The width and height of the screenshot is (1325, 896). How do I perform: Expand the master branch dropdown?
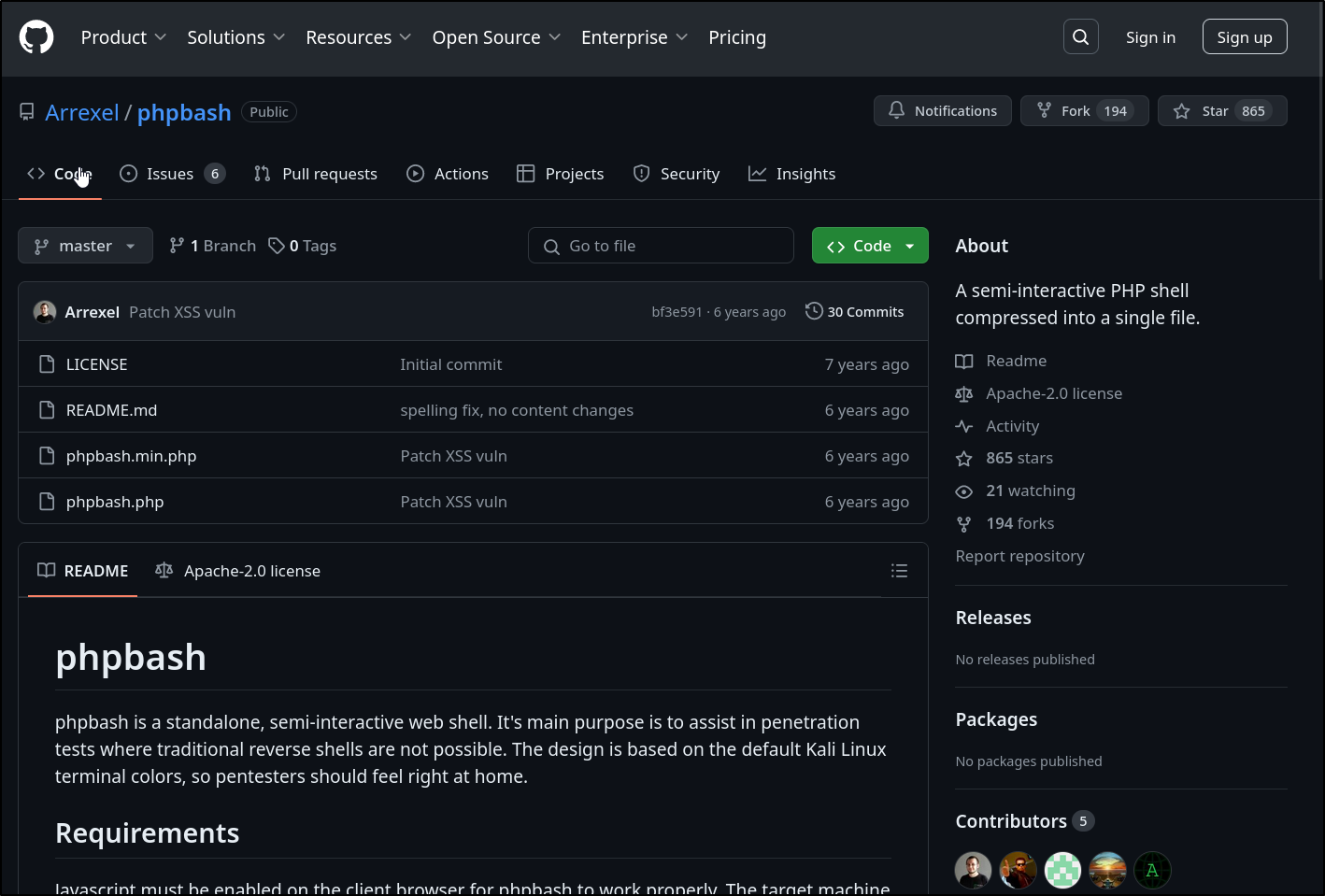coord(85,246)
